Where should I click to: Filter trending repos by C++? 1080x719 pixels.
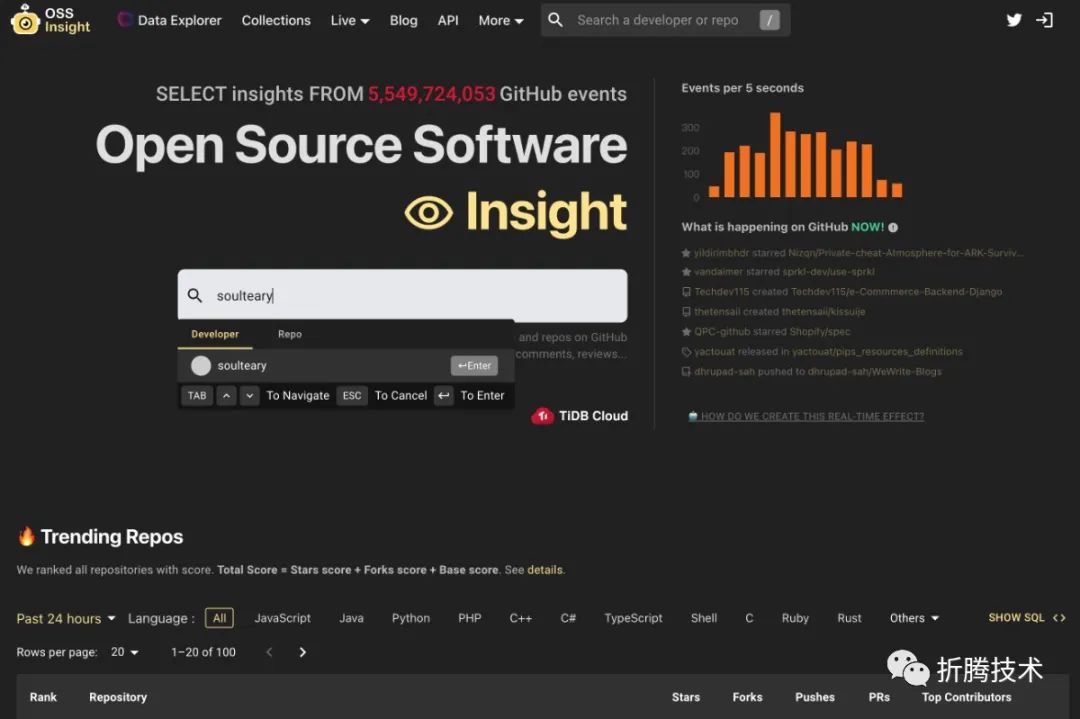click(520, 618)
